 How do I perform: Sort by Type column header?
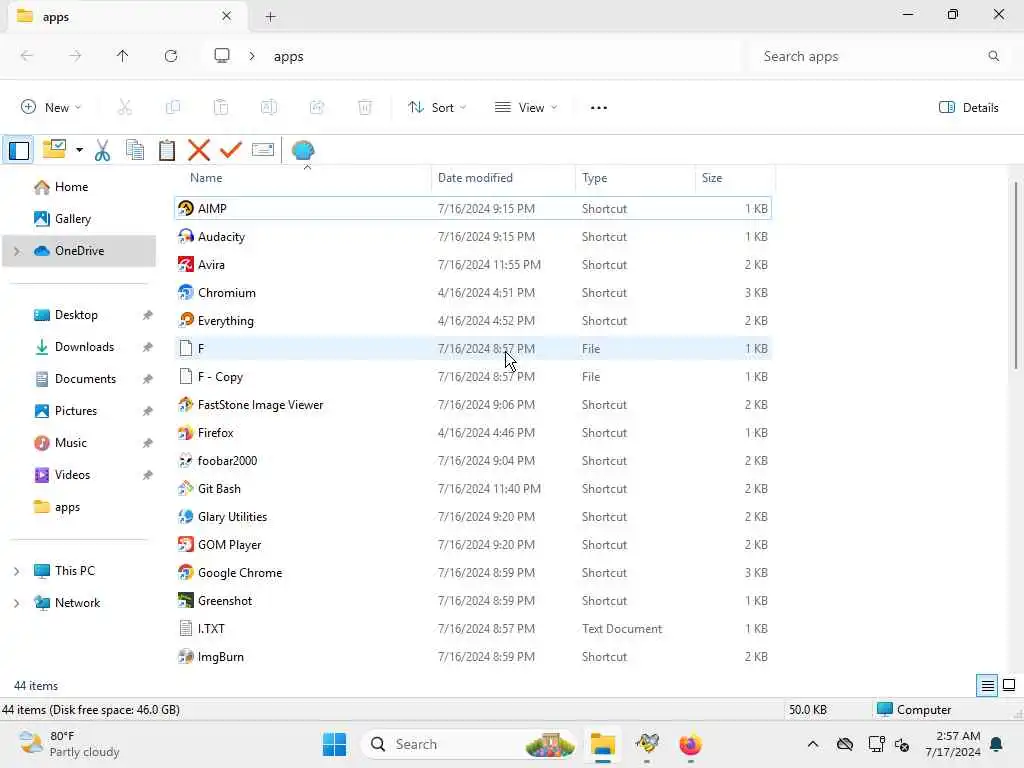pyautogui.click(x=635, y=178)
